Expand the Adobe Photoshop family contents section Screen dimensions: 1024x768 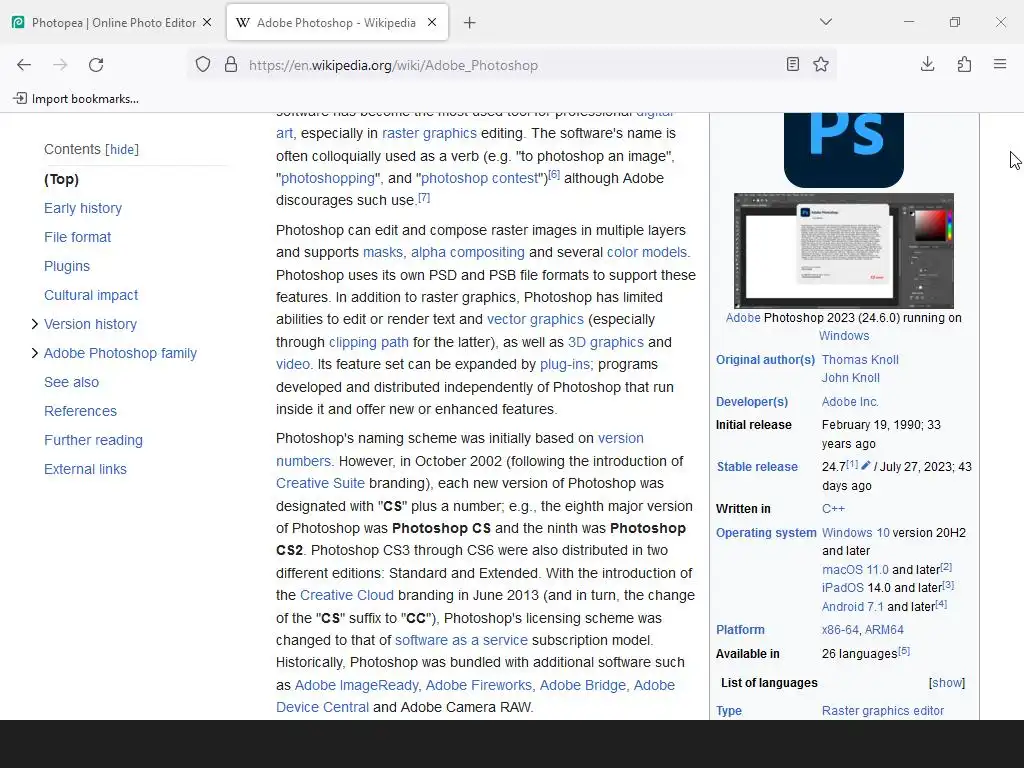35,353
